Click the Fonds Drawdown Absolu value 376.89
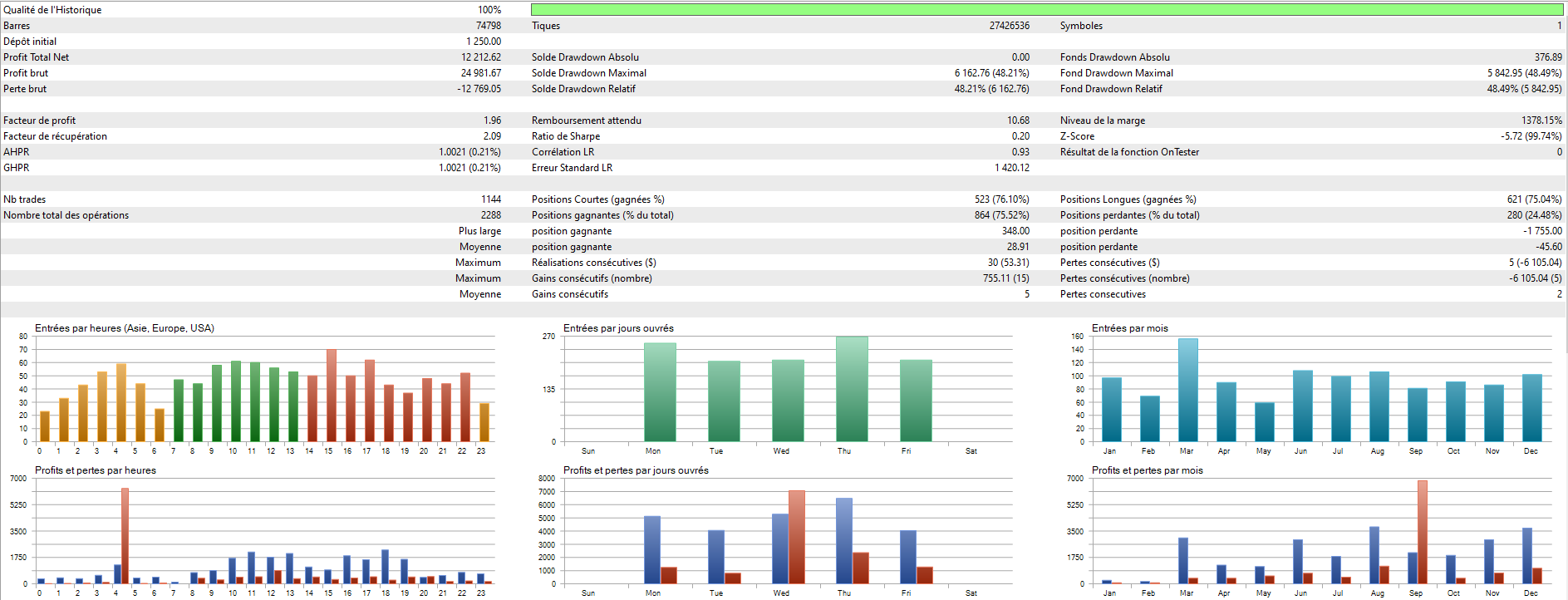1568x600 pixels. click(x=1548, y=57)
